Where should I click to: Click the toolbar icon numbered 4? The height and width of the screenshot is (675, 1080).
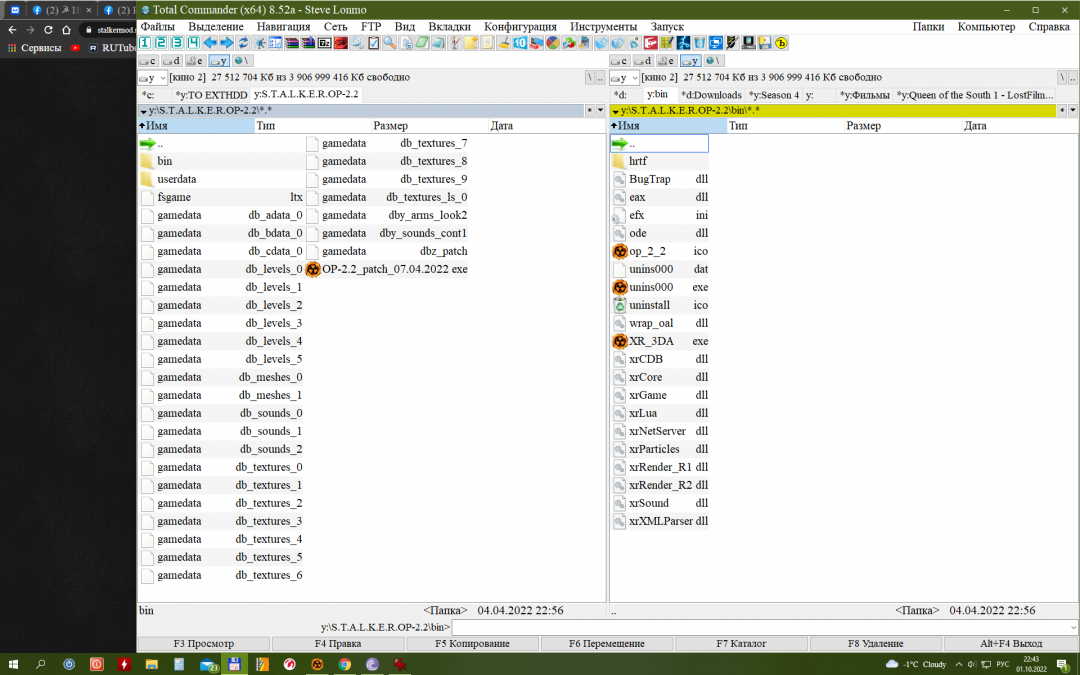click(x=194, y=43)
